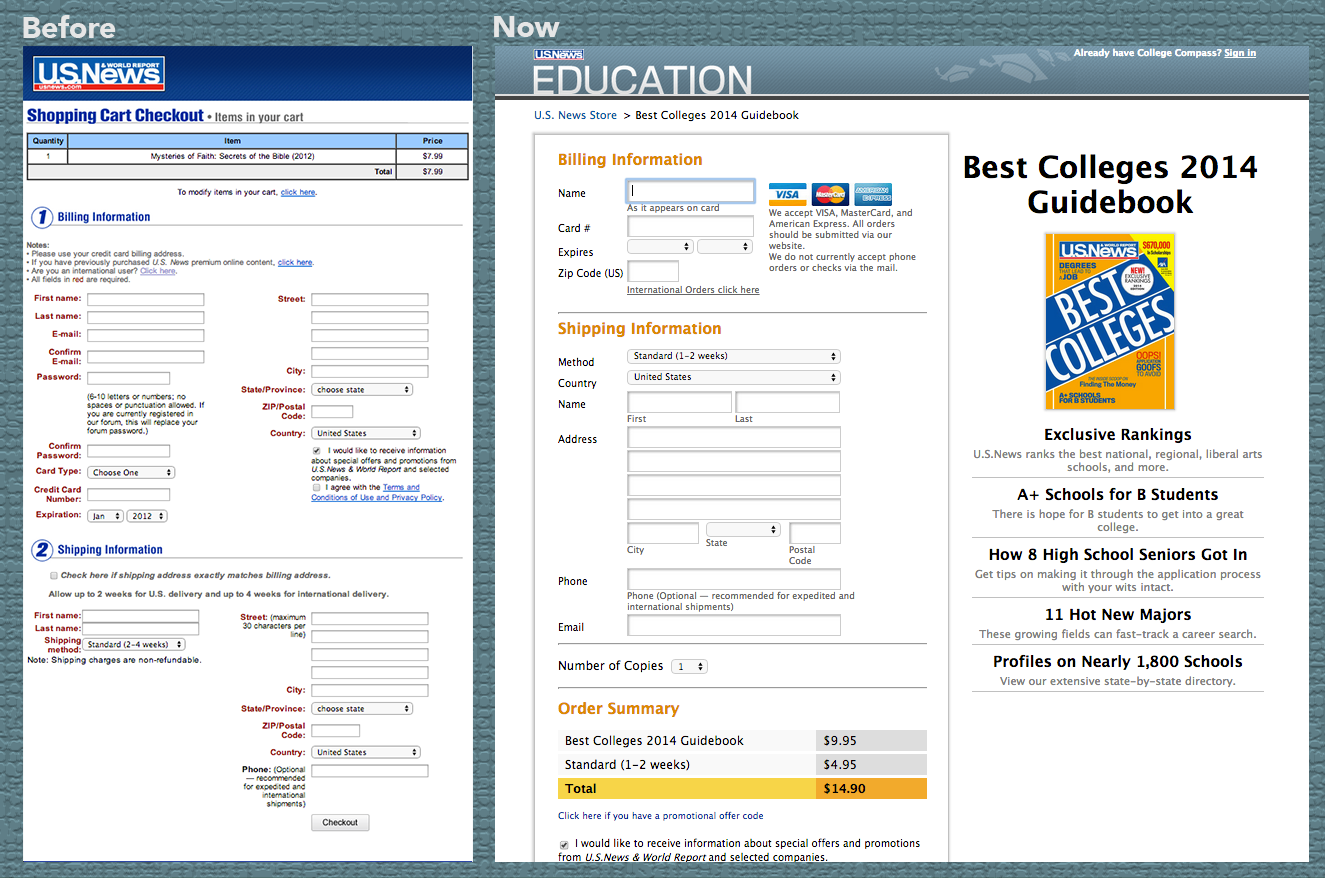Toggle special offers checkbox in Now page

point(564,845)
